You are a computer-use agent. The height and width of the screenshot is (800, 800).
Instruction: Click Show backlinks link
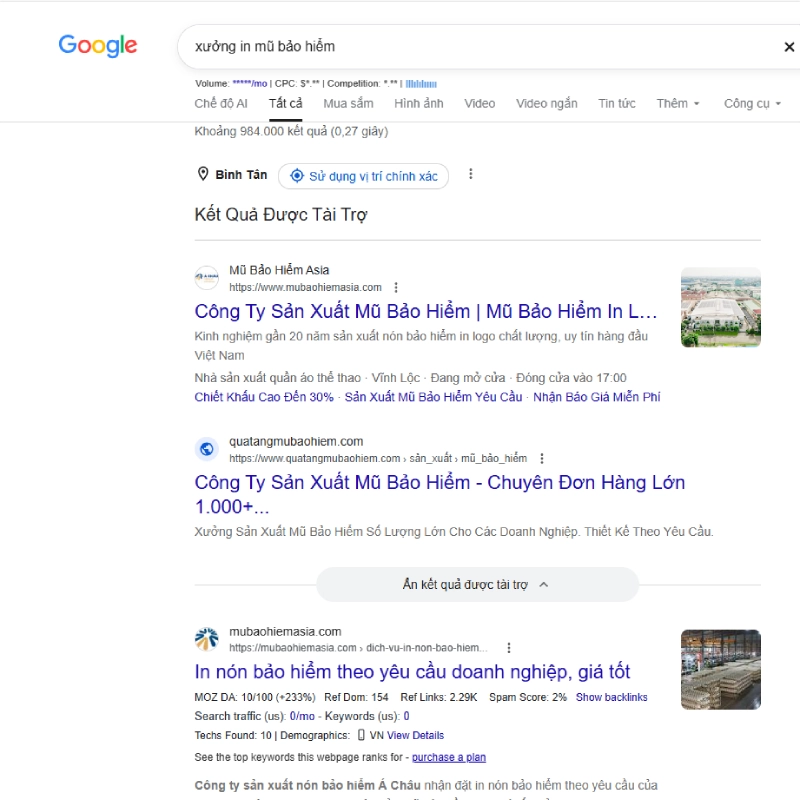point(611,697)
